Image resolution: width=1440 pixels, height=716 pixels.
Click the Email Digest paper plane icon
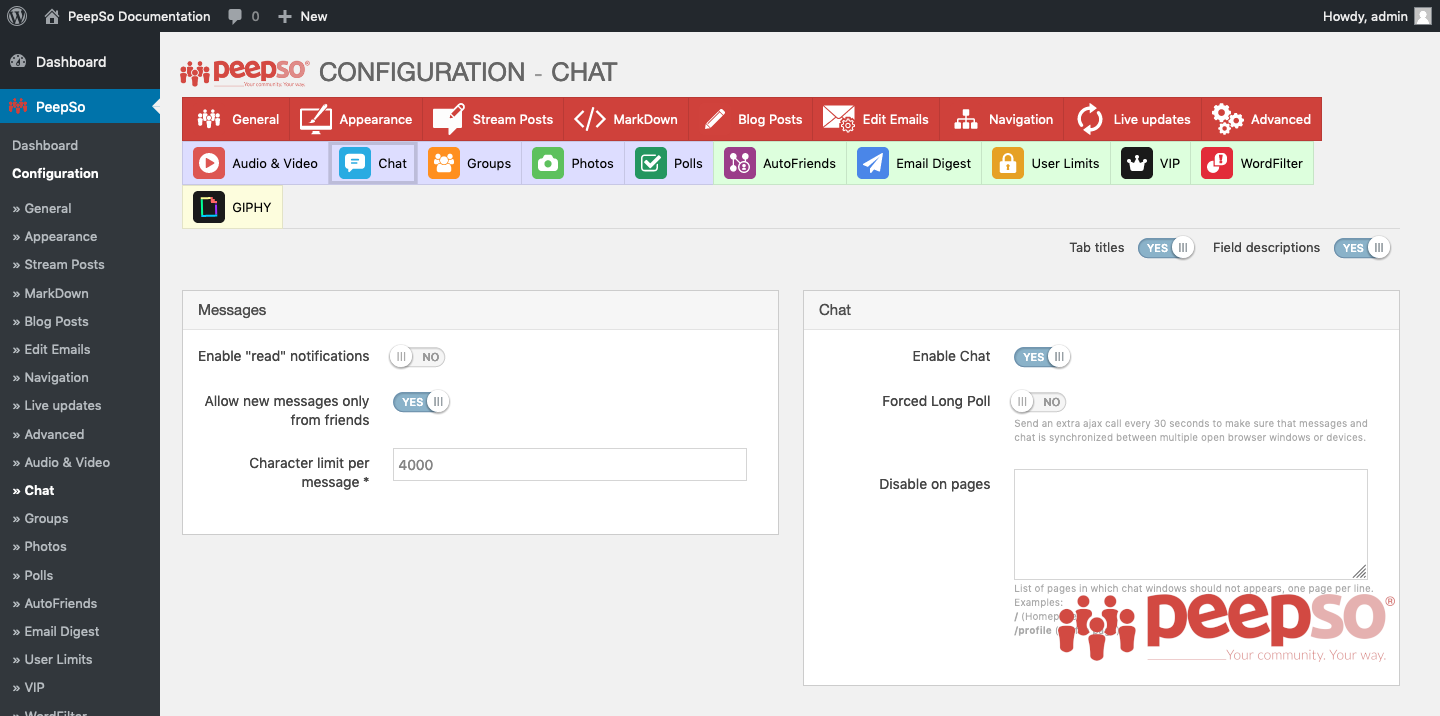coord(873,163)
